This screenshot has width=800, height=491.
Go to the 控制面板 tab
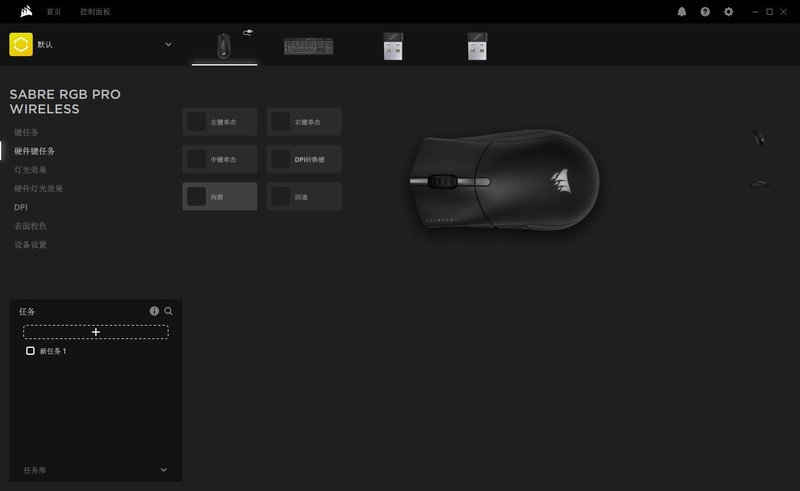pos(95,12)
